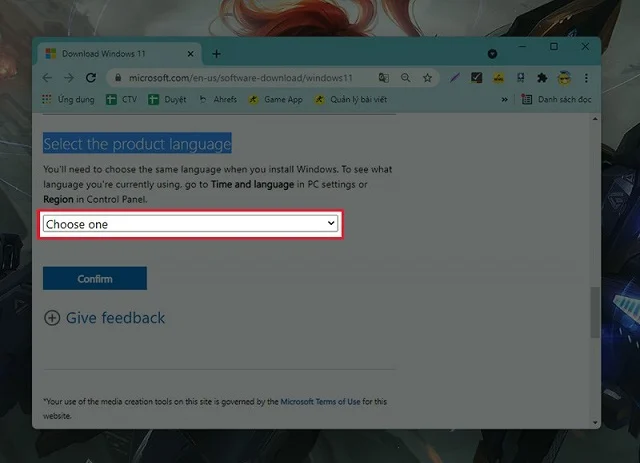Viewport: 640px width, 463px height.
Task: Show more bookmarks with the double chevron
Action: tap(504, 99)
